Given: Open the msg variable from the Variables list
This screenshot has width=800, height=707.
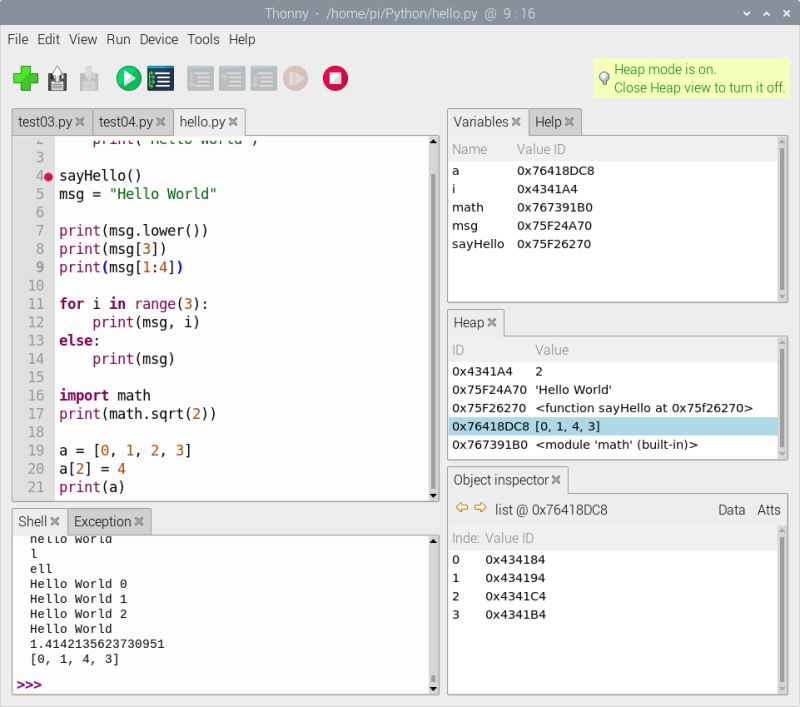Looking at the screenshot, I should (466, 225).
